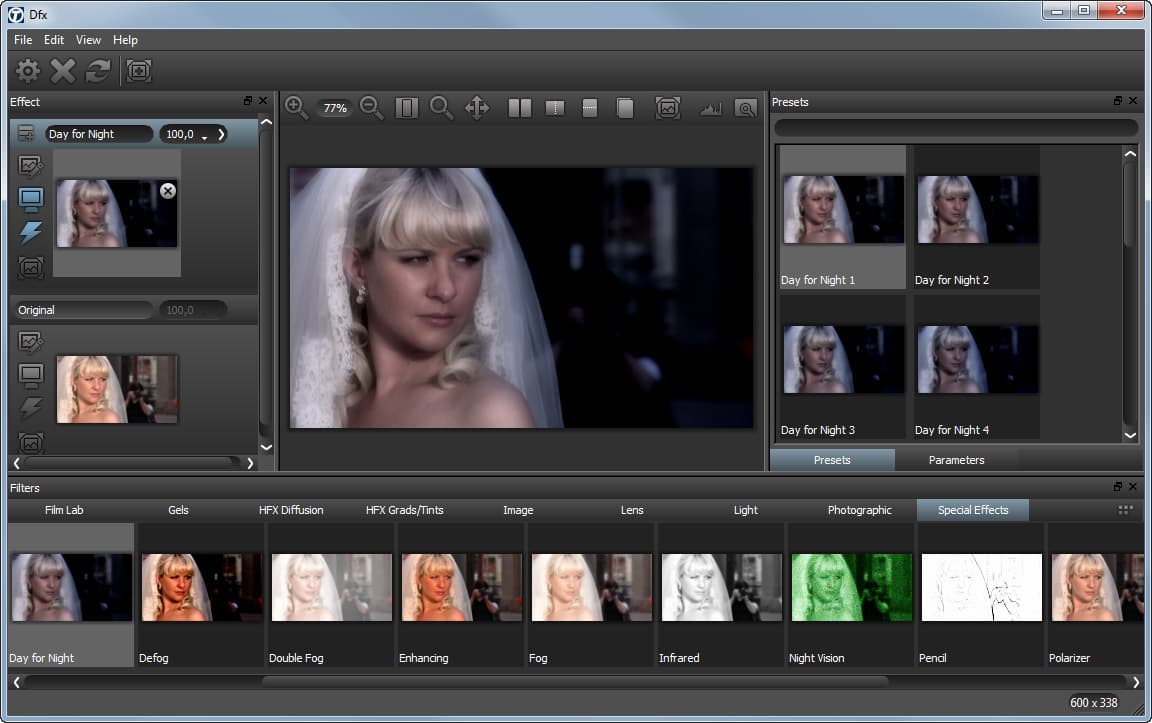
Task: Click the zoom in magnifier icon
Action: tap(297, 108)
